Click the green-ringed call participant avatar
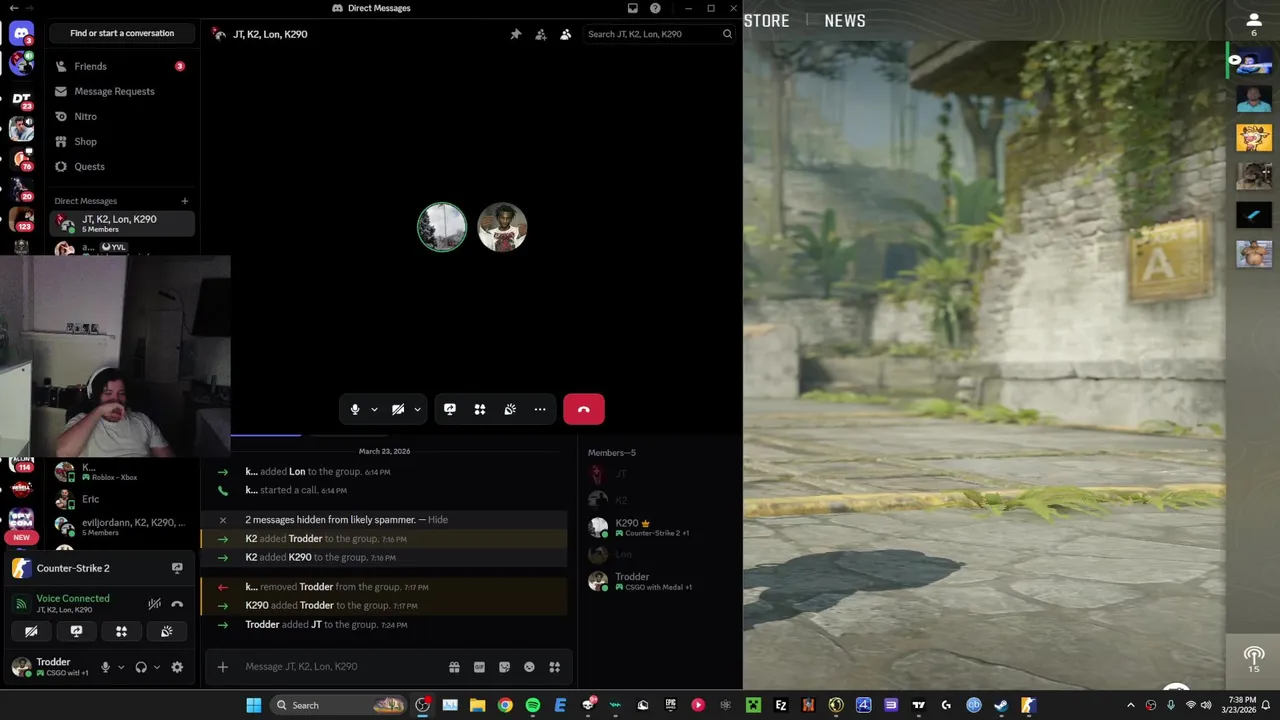The height and width of the screenshot is (720, 1280). (442, 227)
